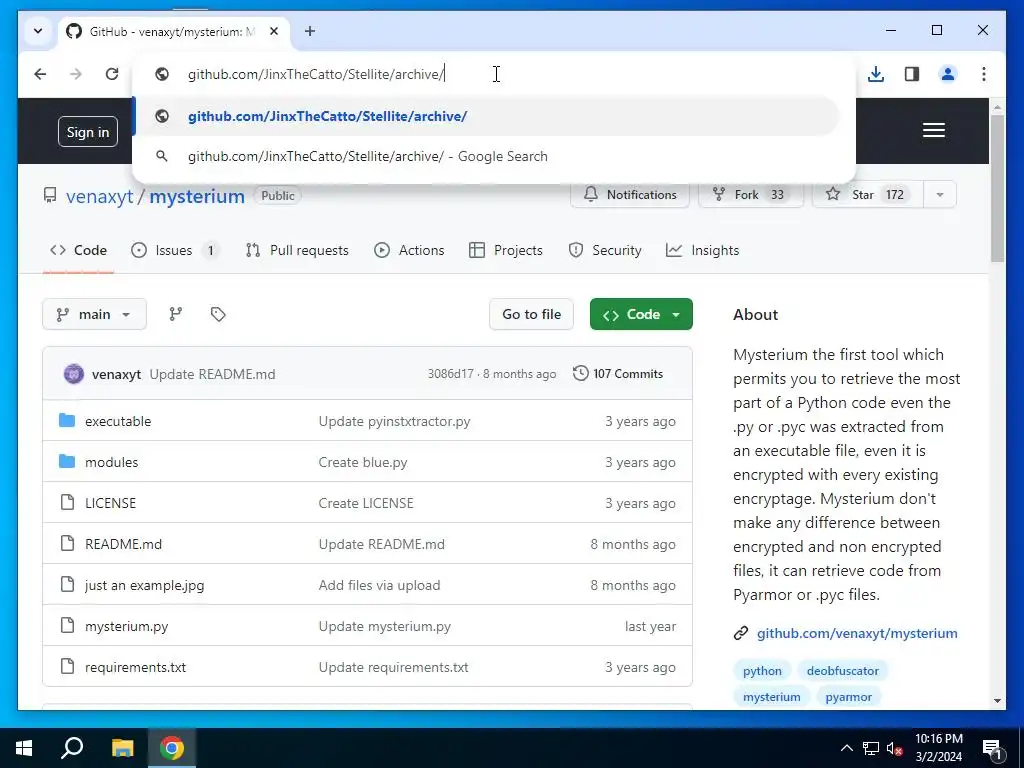Switch to the Security tab
The height and width of the screenshot is (768, 1024).
point(605,250)
